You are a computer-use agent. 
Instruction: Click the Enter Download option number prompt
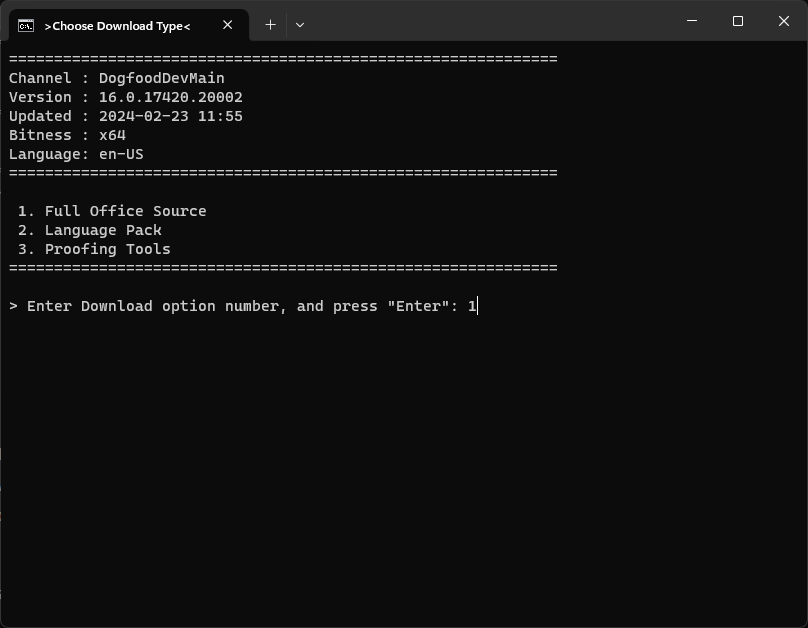(243, 307)
